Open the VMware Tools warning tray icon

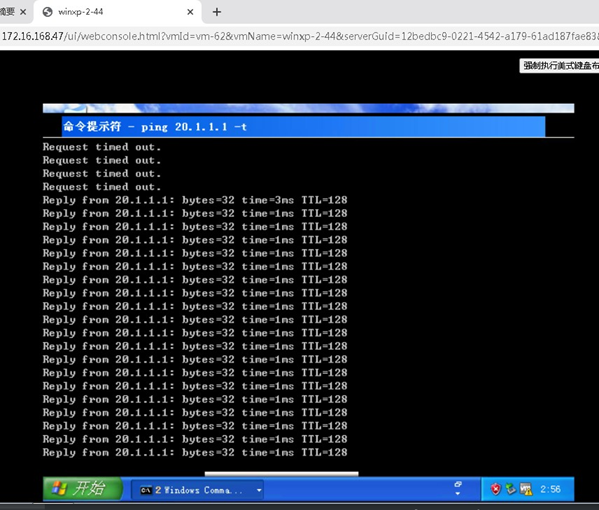coord(526,489)
